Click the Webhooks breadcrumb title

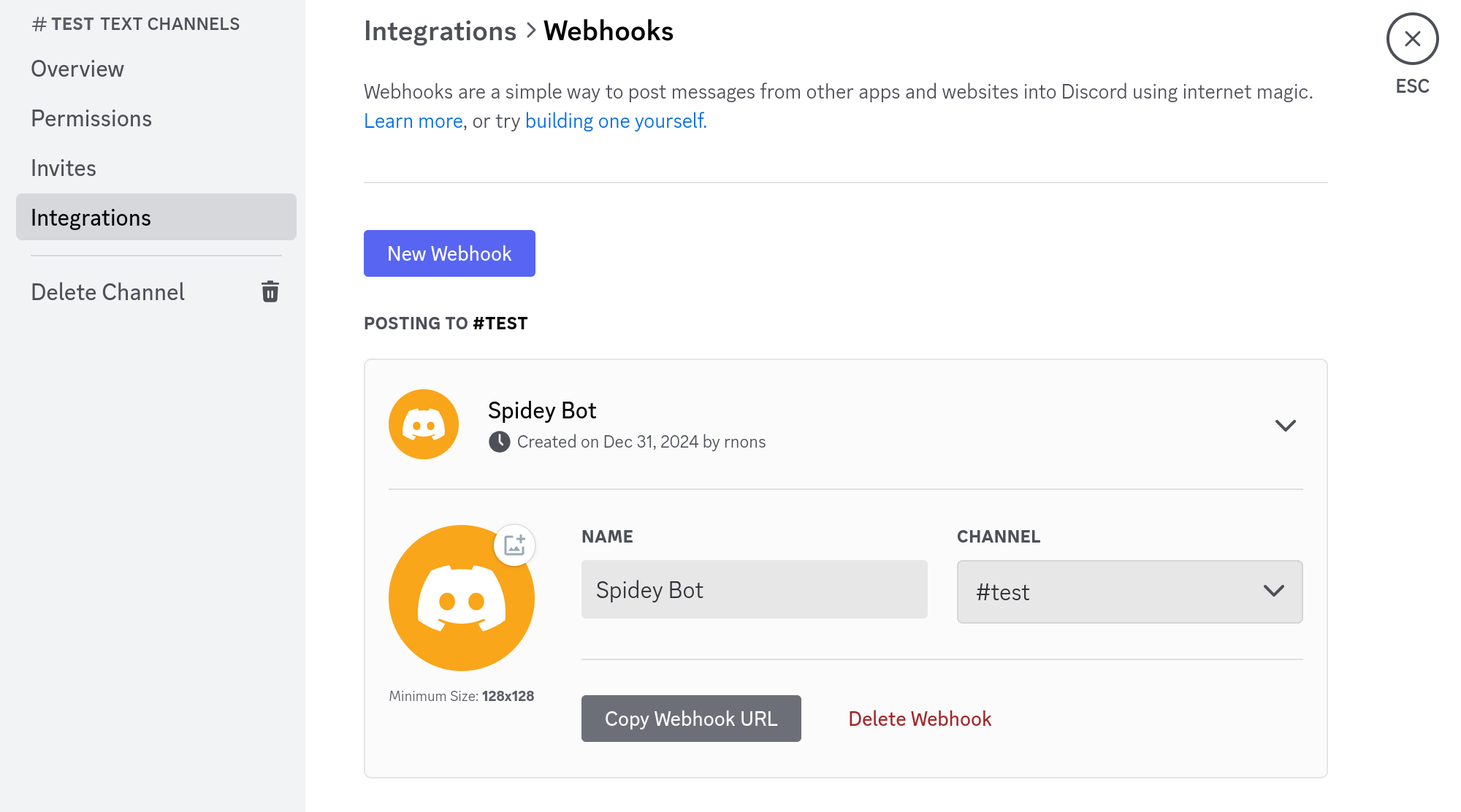click(609, 31)
